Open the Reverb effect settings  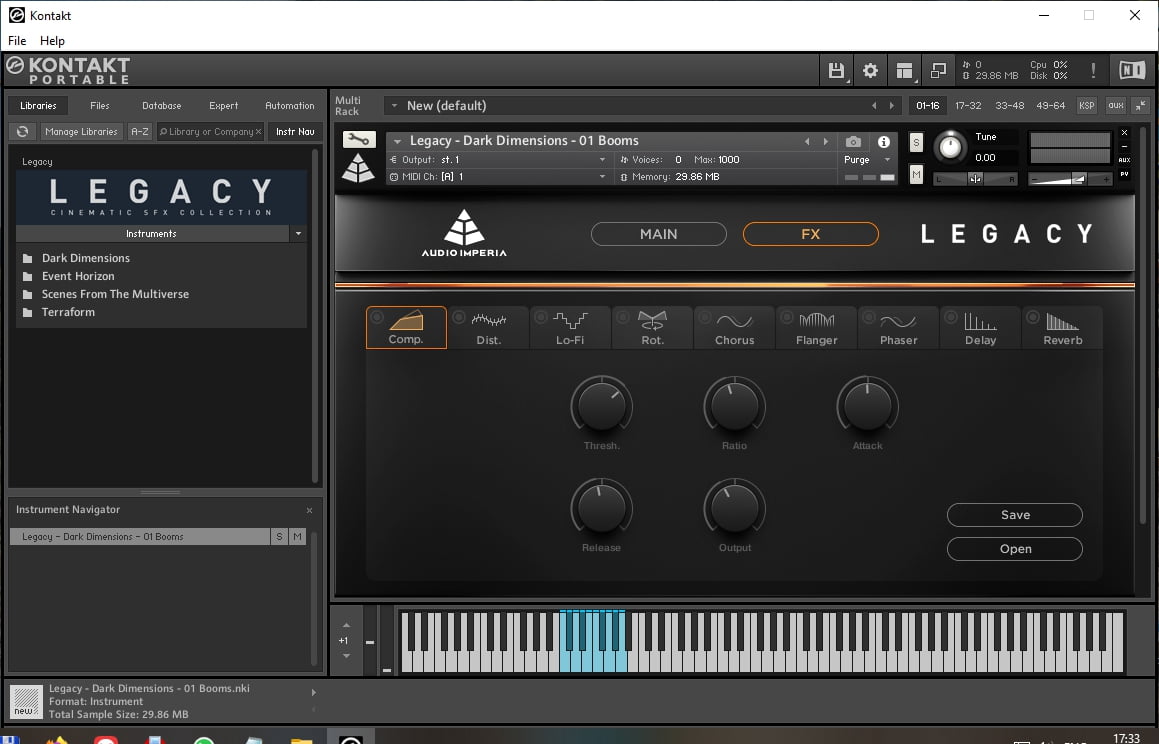pos(1061,327)
